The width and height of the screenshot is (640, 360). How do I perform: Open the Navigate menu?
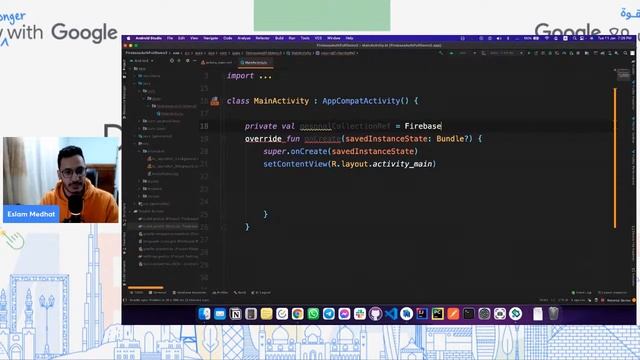(211, 38)
